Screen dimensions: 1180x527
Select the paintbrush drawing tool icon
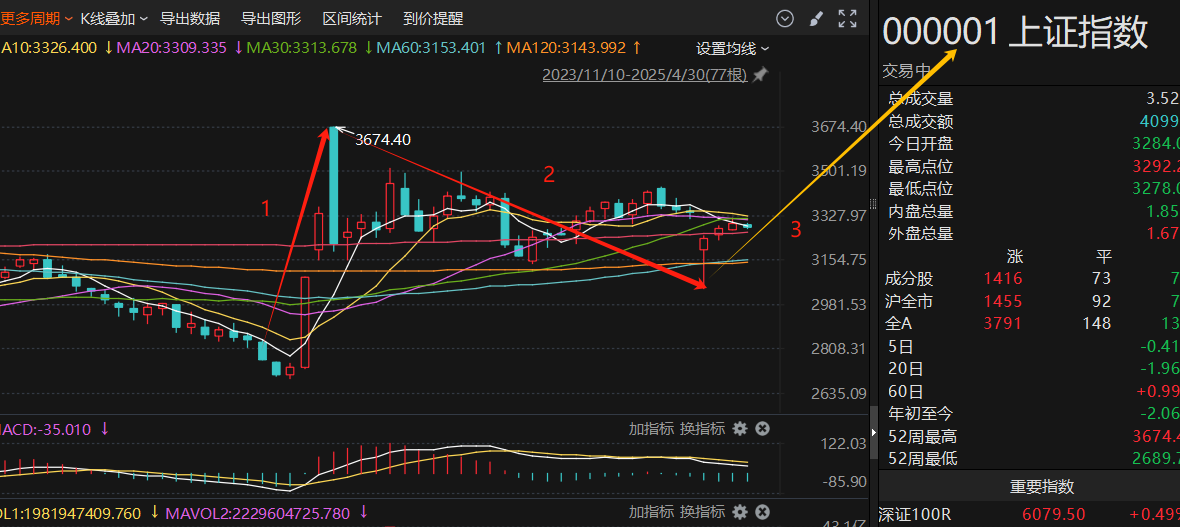click(x=817, y=19)
